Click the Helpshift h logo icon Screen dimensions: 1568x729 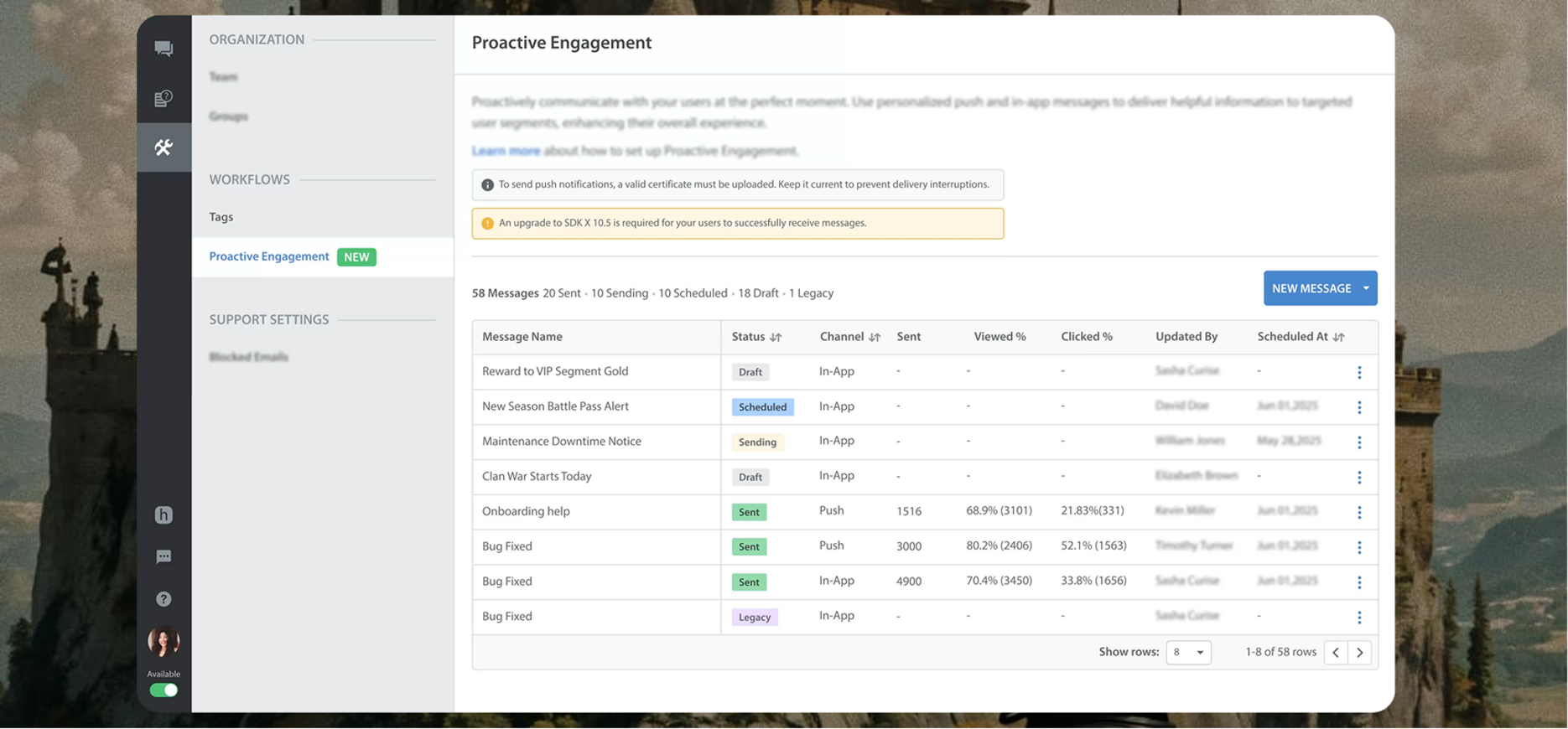[164, 514]
